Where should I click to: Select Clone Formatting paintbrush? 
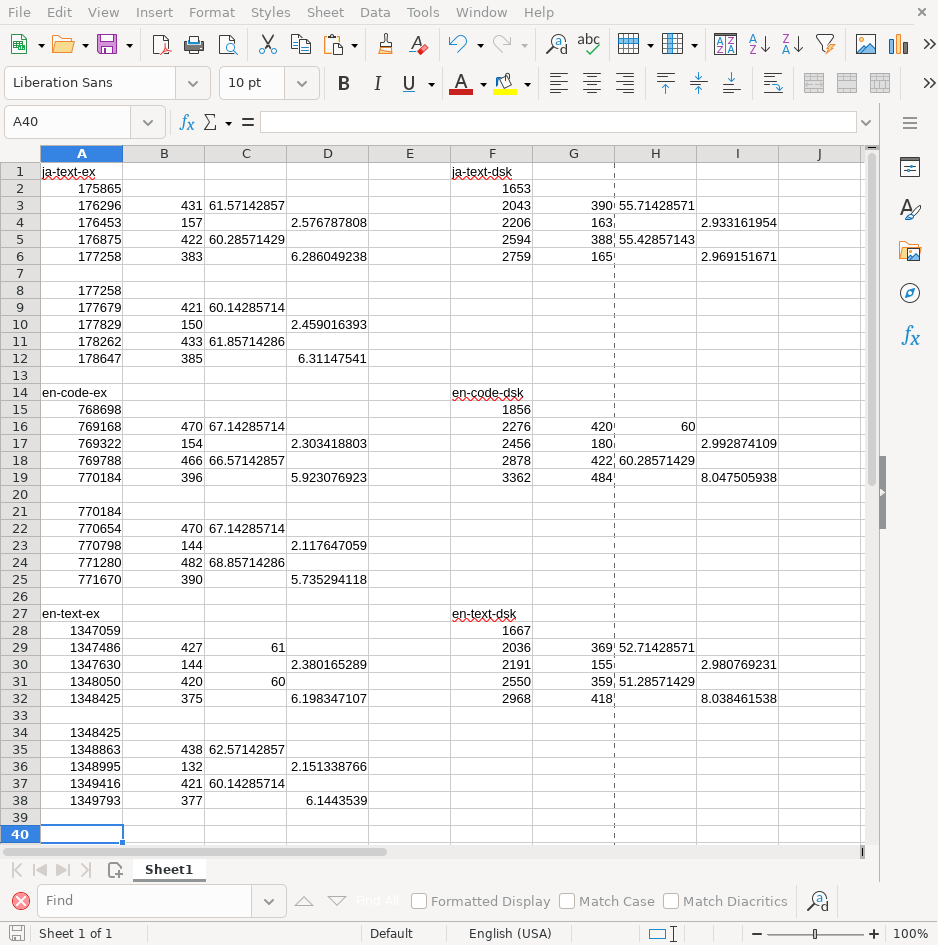click(x=385, y=45)
